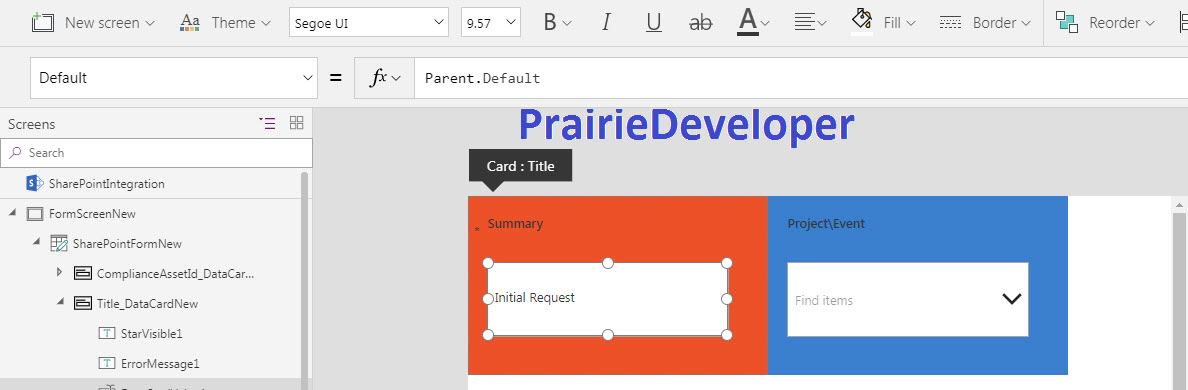Screen dimensions: 1188x390
Task: Select SharePointIntegration in the tree
Action: click(106, 183)
